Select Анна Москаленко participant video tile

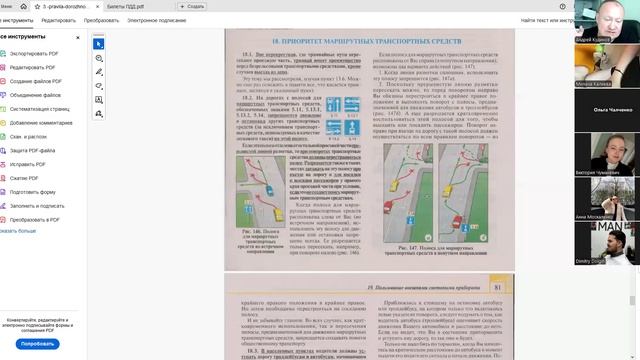(x=607, y=199)
